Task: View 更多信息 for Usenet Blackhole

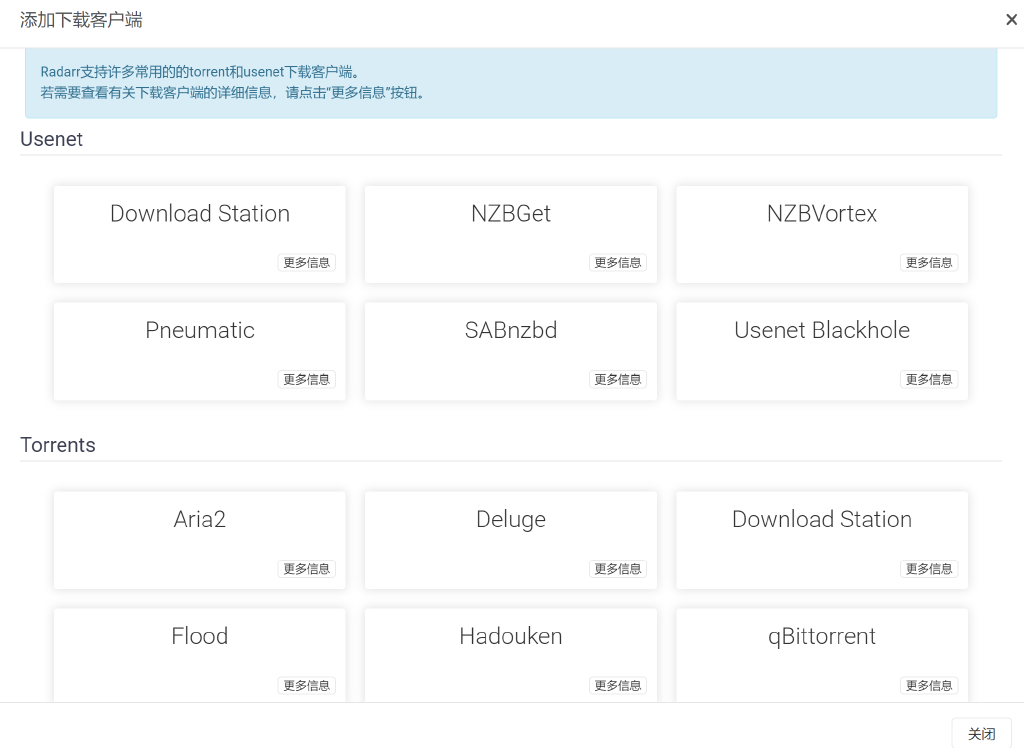Action: (x=929, y=380)
